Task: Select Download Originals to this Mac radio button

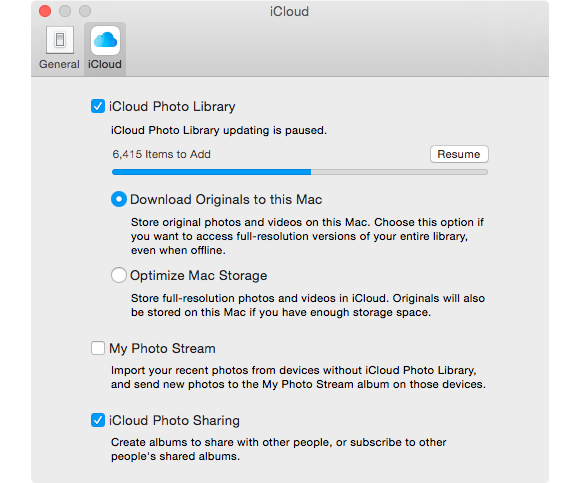Action: tap(119, 199)
